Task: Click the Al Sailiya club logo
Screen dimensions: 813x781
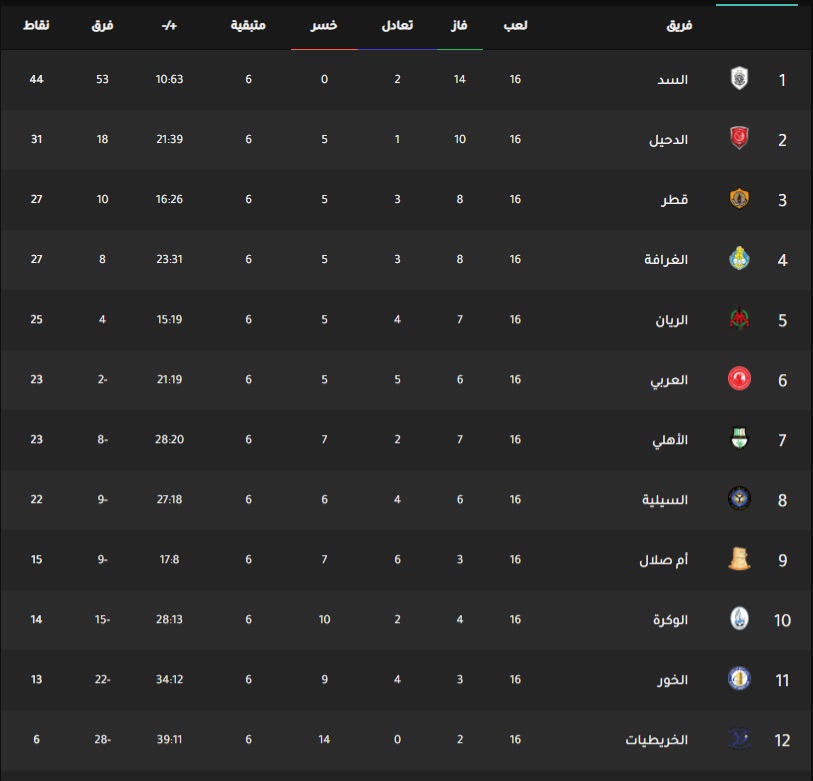Action: pos(739,498)
